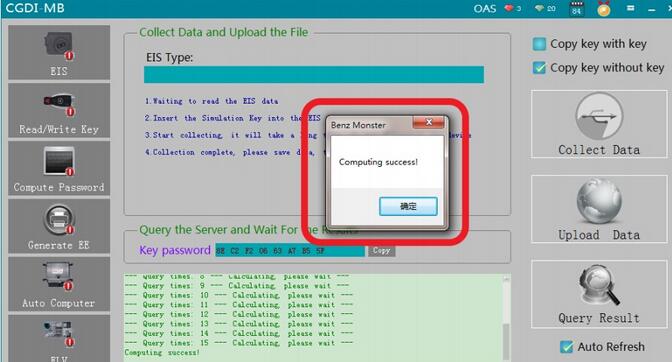Click the EIS Type field bar
Screen dimensions: 672x362
(x=314, y=75)
